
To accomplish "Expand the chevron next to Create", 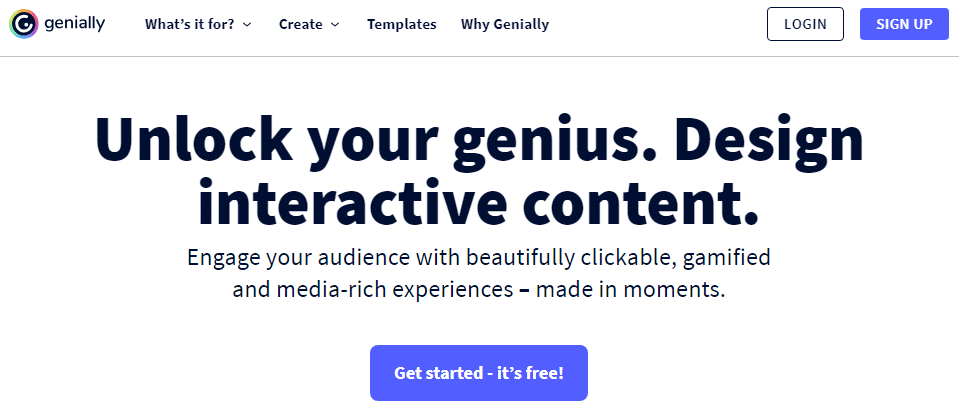I will click(335, 25).
